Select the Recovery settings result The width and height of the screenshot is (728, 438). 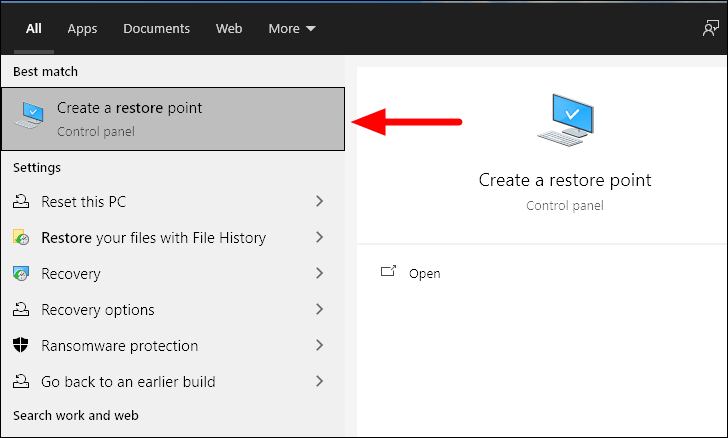click(x=173, y=274)
